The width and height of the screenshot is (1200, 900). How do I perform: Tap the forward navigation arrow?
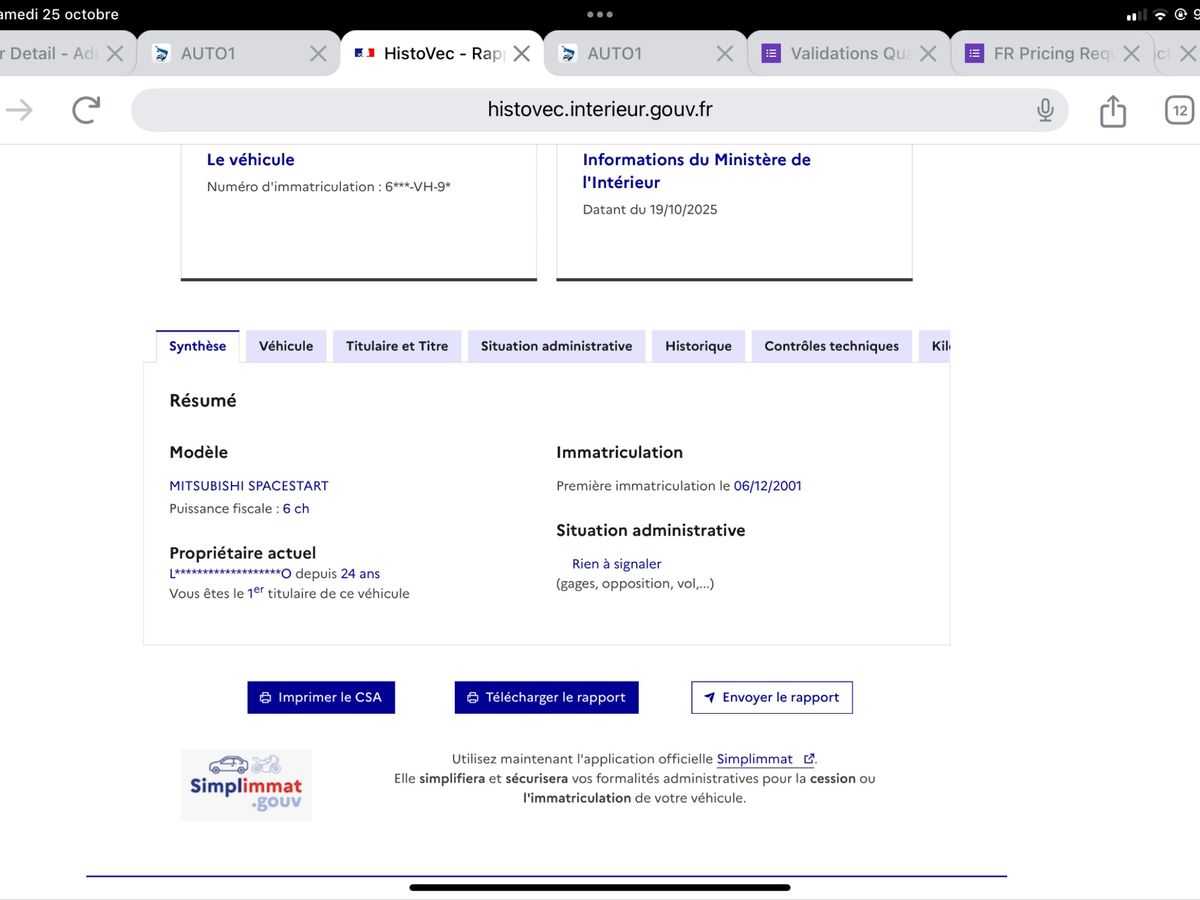tap(20, 110)
